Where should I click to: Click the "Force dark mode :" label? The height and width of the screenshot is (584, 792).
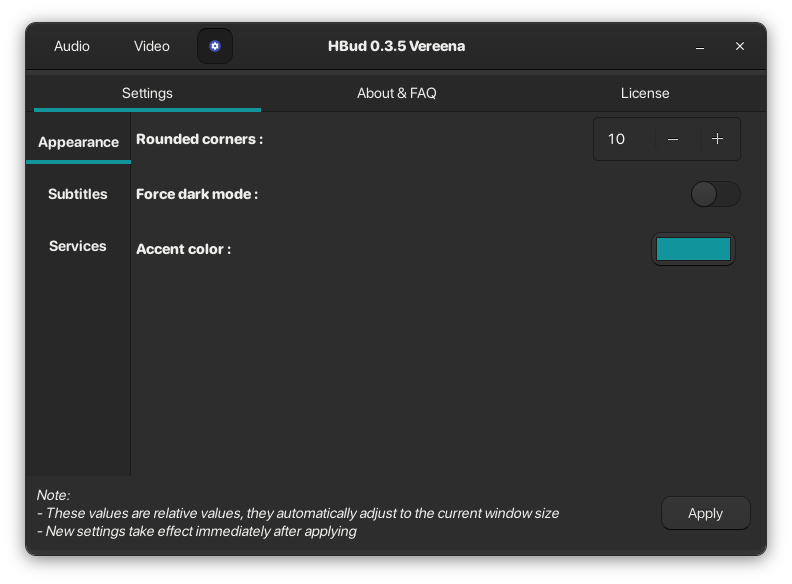click(x=197, y=194)
